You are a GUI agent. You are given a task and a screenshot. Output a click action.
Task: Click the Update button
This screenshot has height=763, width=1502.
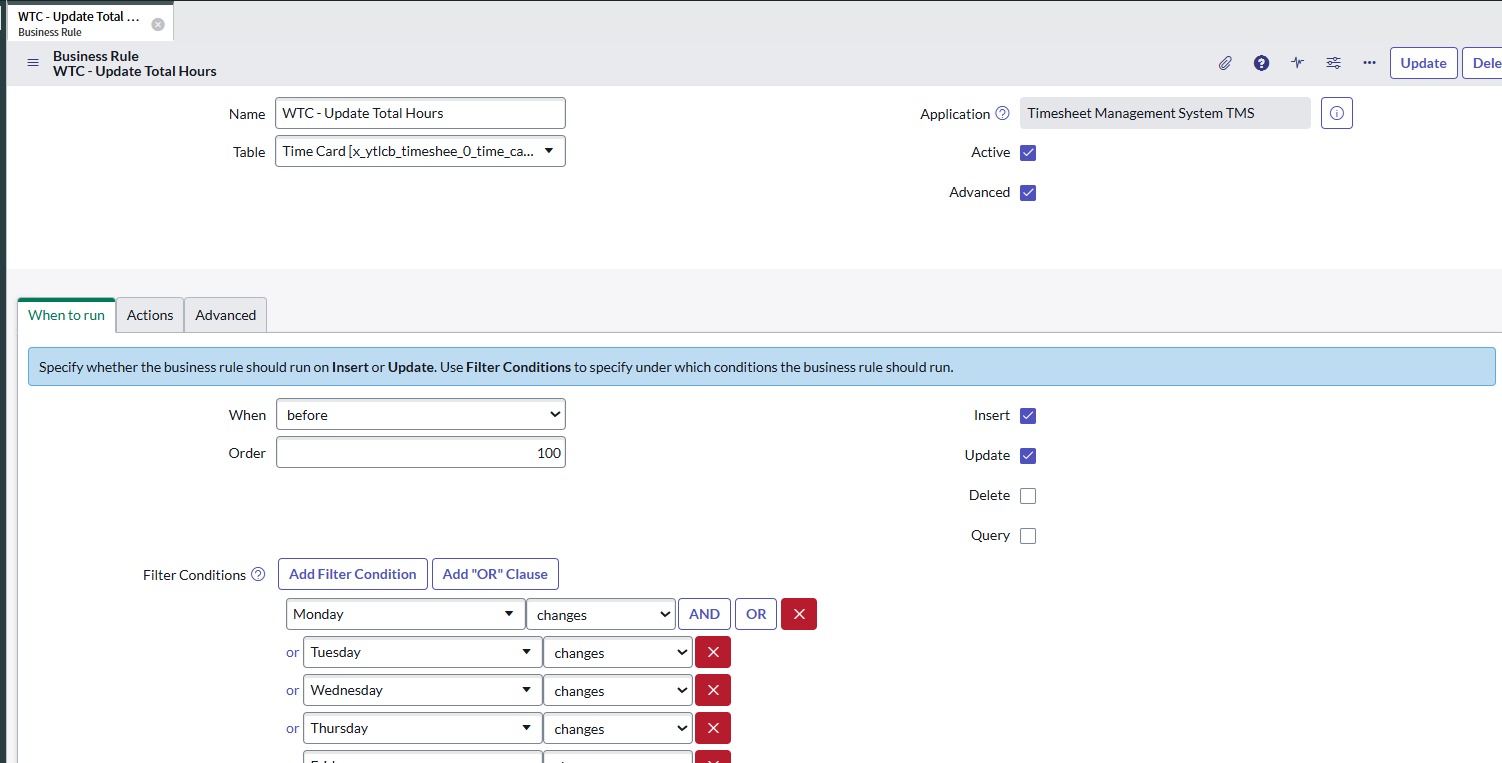tap(1423, 63)
